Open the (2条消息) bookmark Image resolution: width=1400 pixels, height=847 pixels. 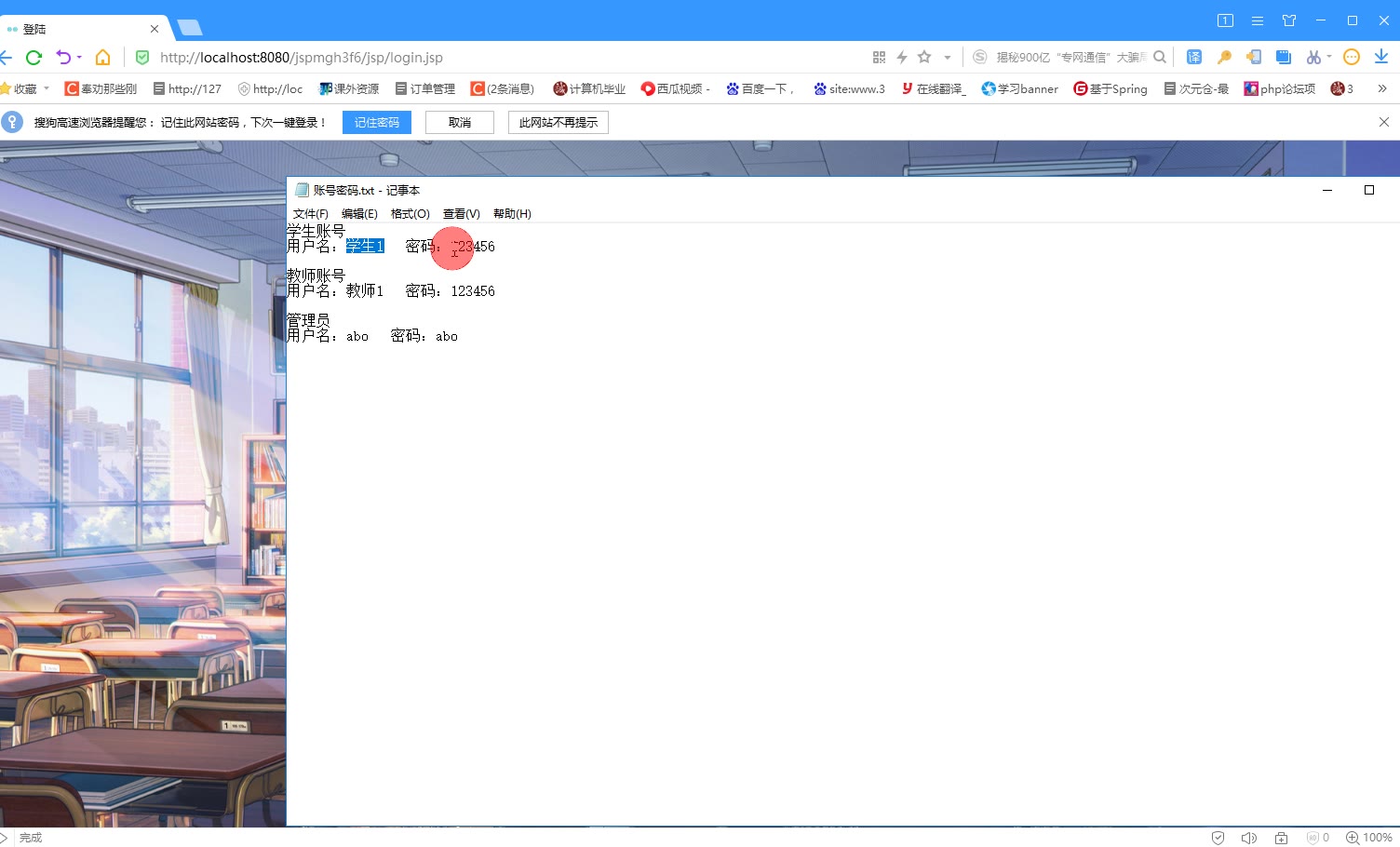pos(503,89)
